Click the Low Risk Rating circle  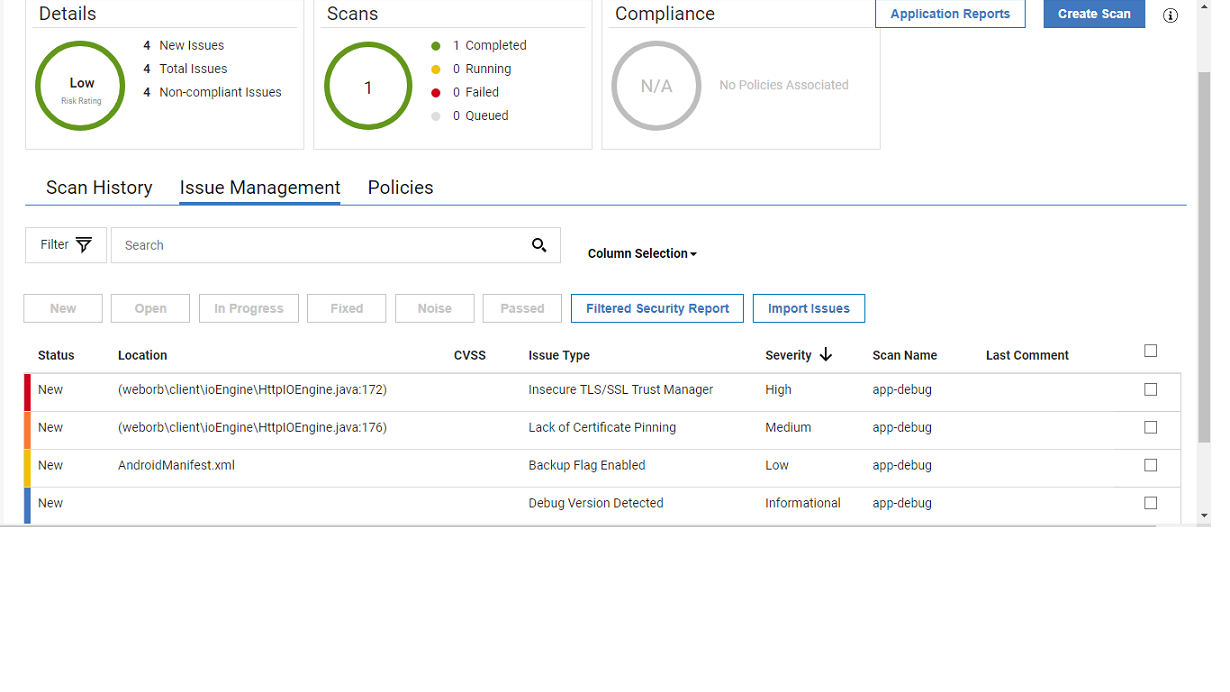(x=81, y=86)
